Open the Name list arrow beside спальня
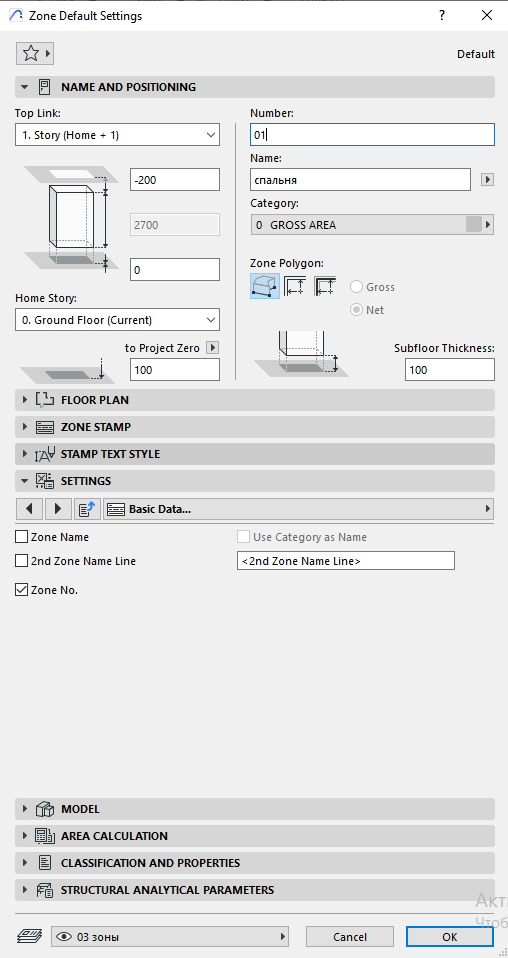This screenshot has height=958, width=508. point(487,180)
